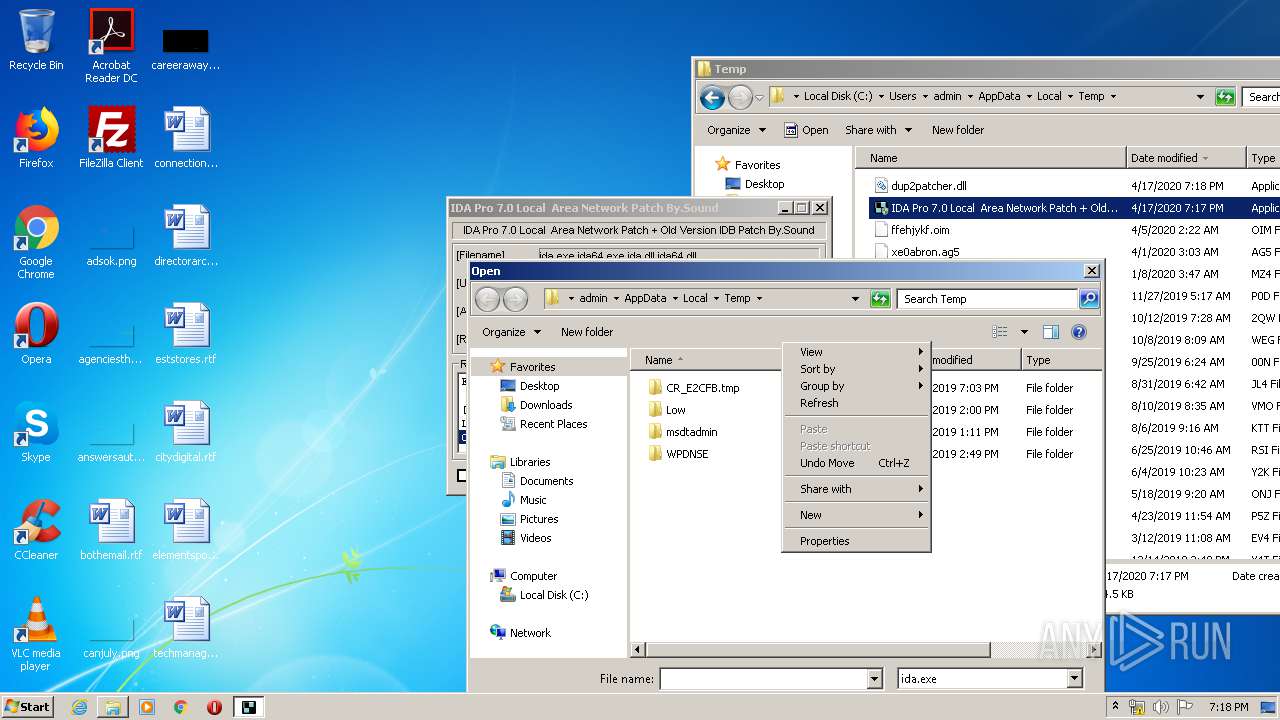The image size is (1280, 720).
Task: Select the msdtadmin folder
Action: point(691,432)
